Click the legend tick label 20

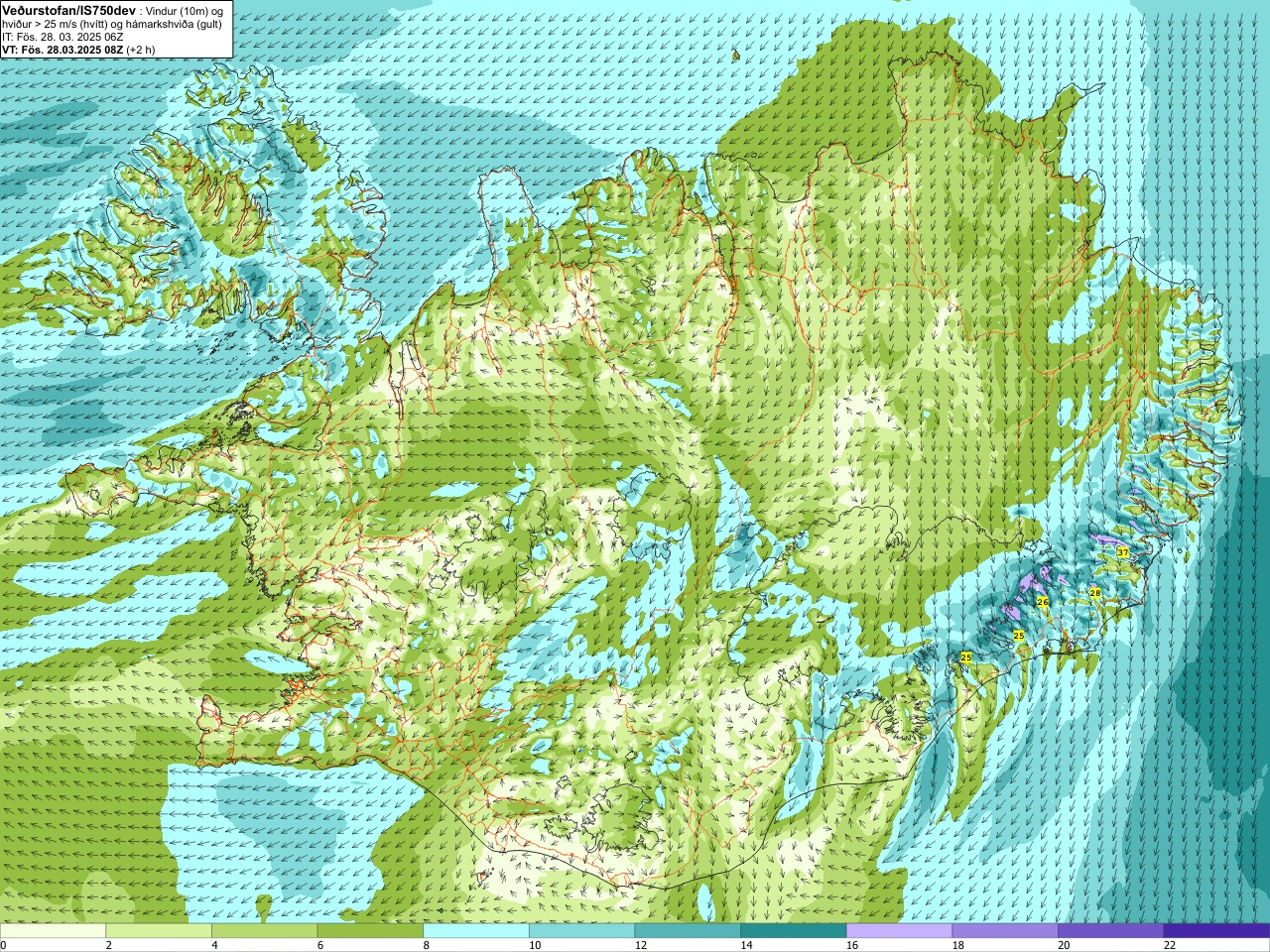pos(1064,945)
